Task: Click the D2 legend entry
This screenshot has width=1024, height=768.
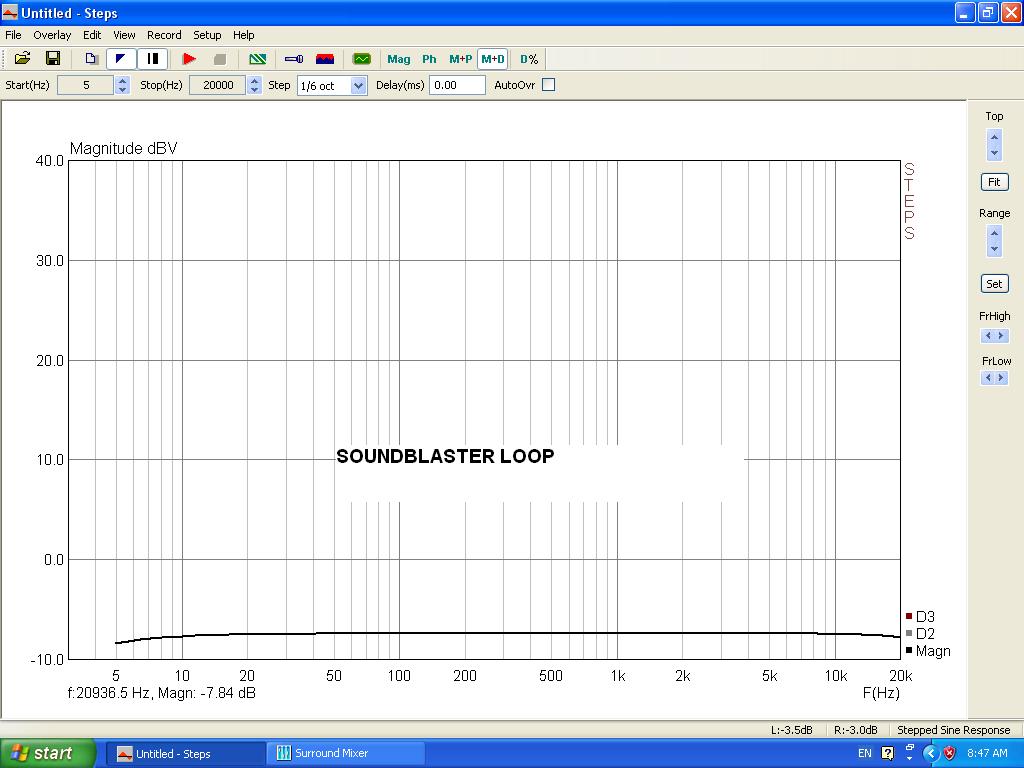Action: [920, 633]
